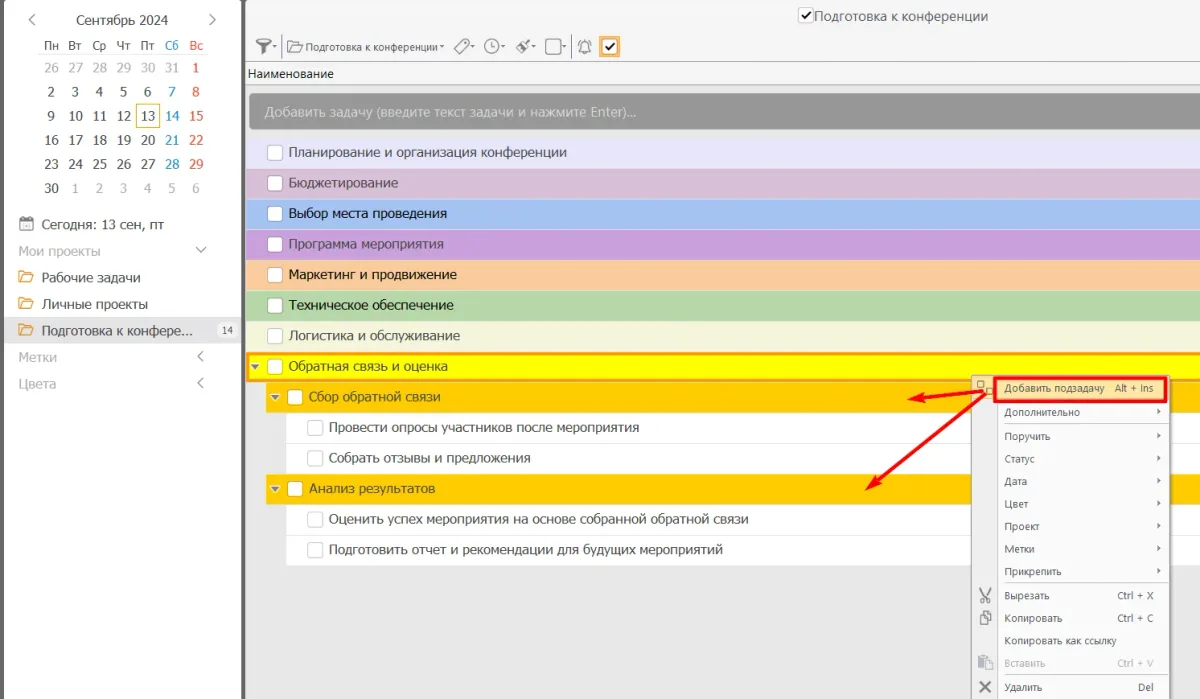
Task: Expand the Метки section in sidebar
Action: coord(200,357)
